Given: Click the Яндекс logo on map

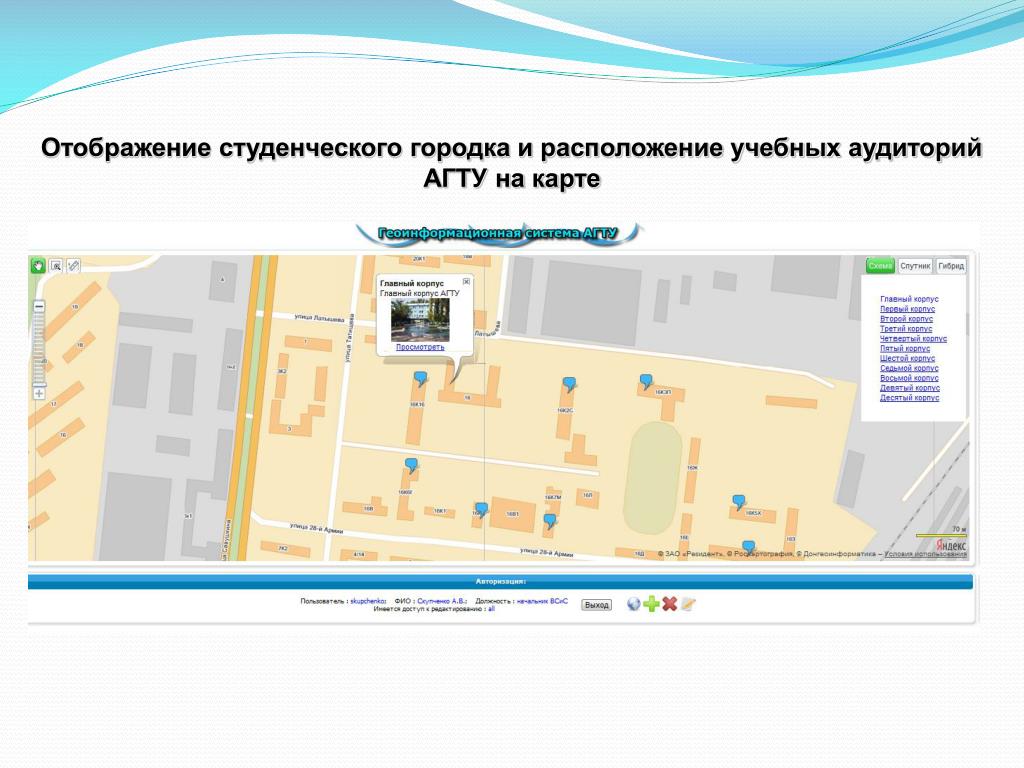Looking at the screenshot, I should pos(950,545).
